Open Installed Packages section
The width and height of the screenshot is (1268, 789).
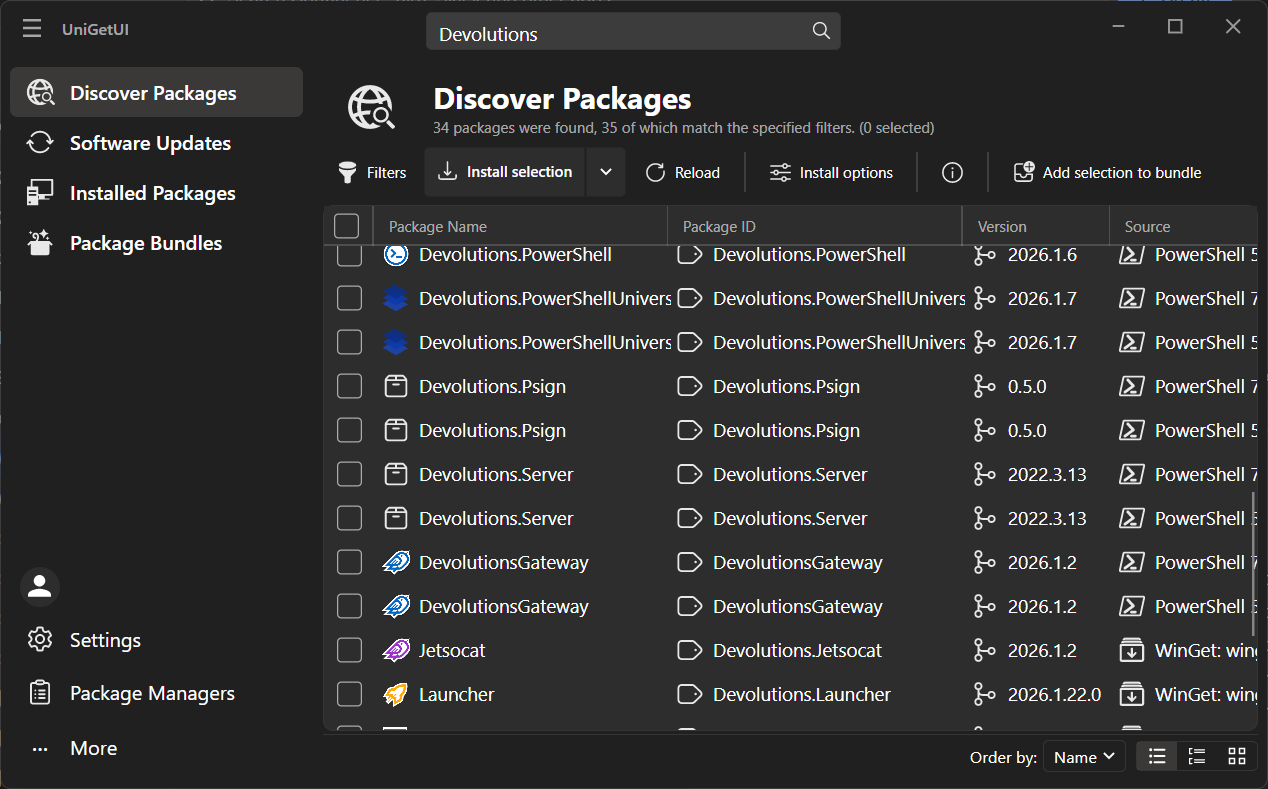pos(156,193)
